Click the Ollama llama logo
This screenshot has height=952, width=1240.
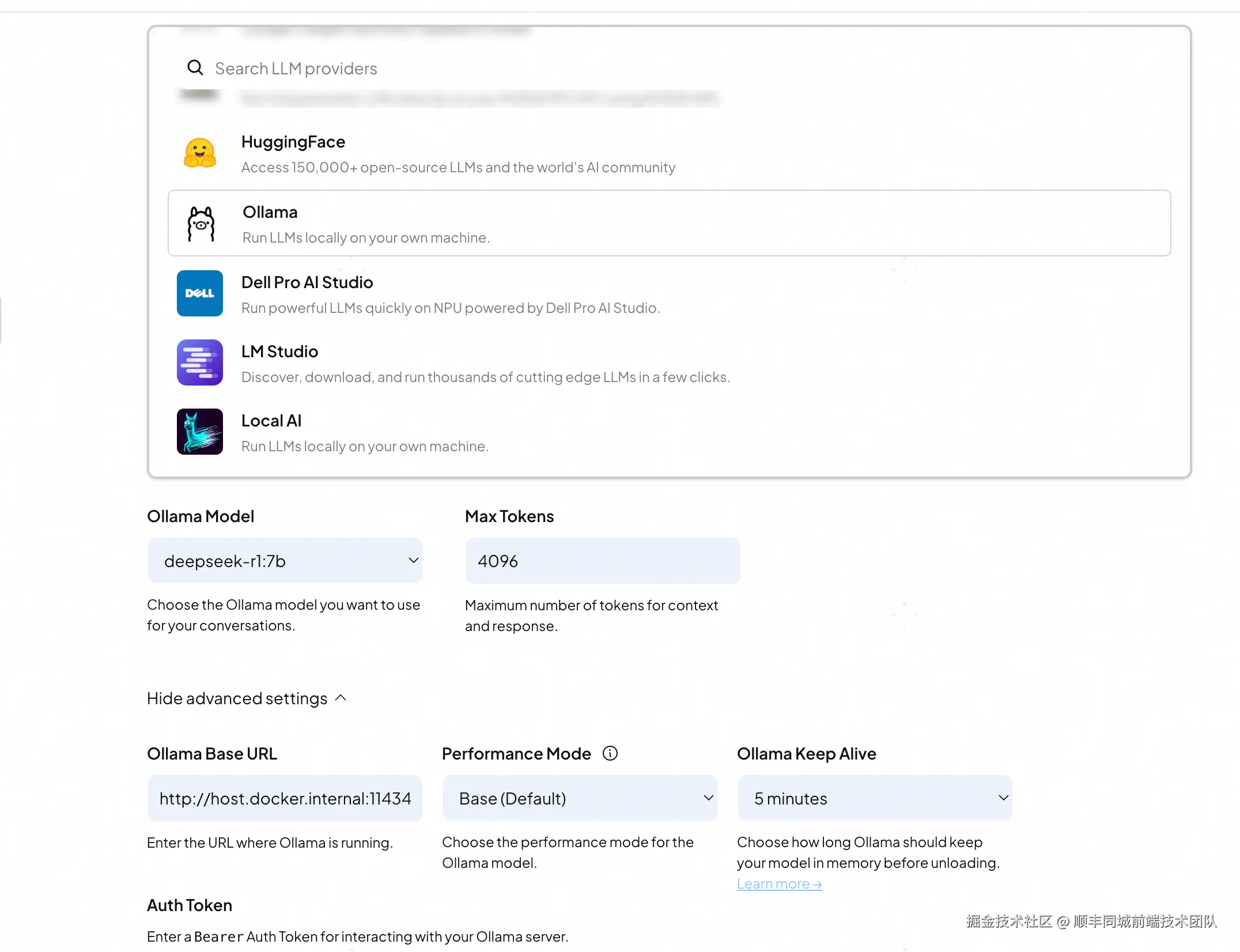(201, 224)
